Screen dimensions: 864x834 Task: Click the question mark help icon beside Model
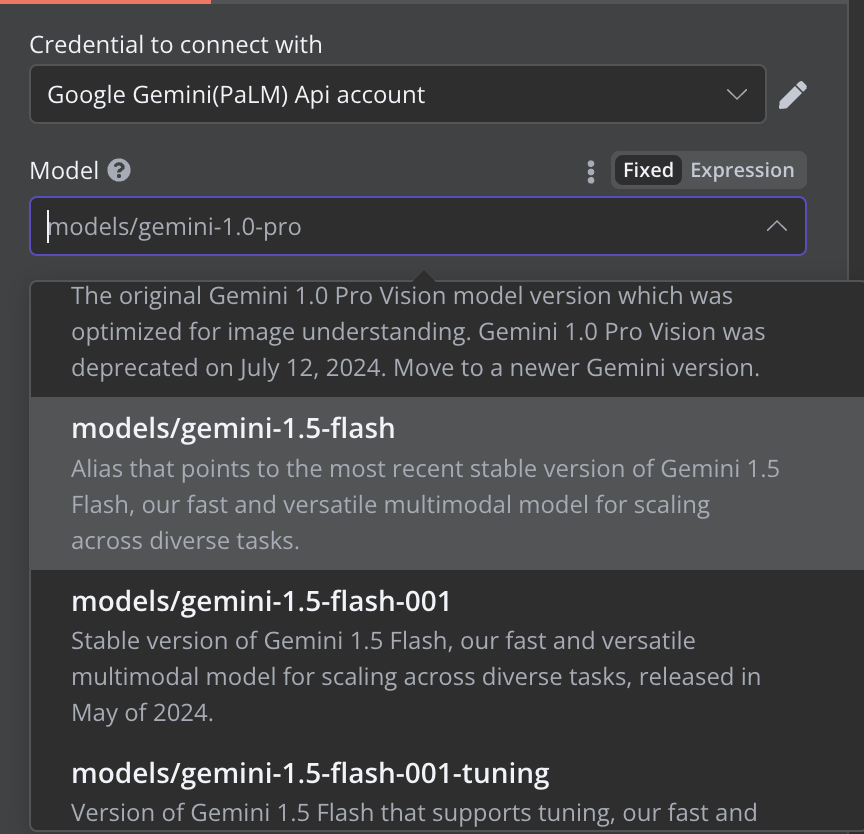point(119,171)
